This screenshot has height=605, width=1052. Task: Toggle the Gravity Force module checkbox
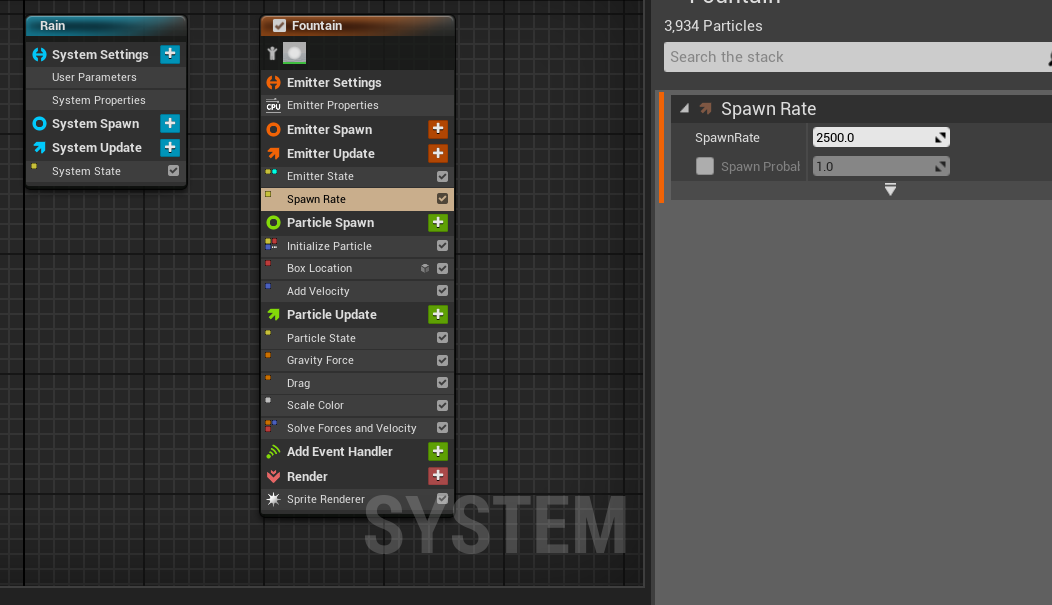click(442, 360)
